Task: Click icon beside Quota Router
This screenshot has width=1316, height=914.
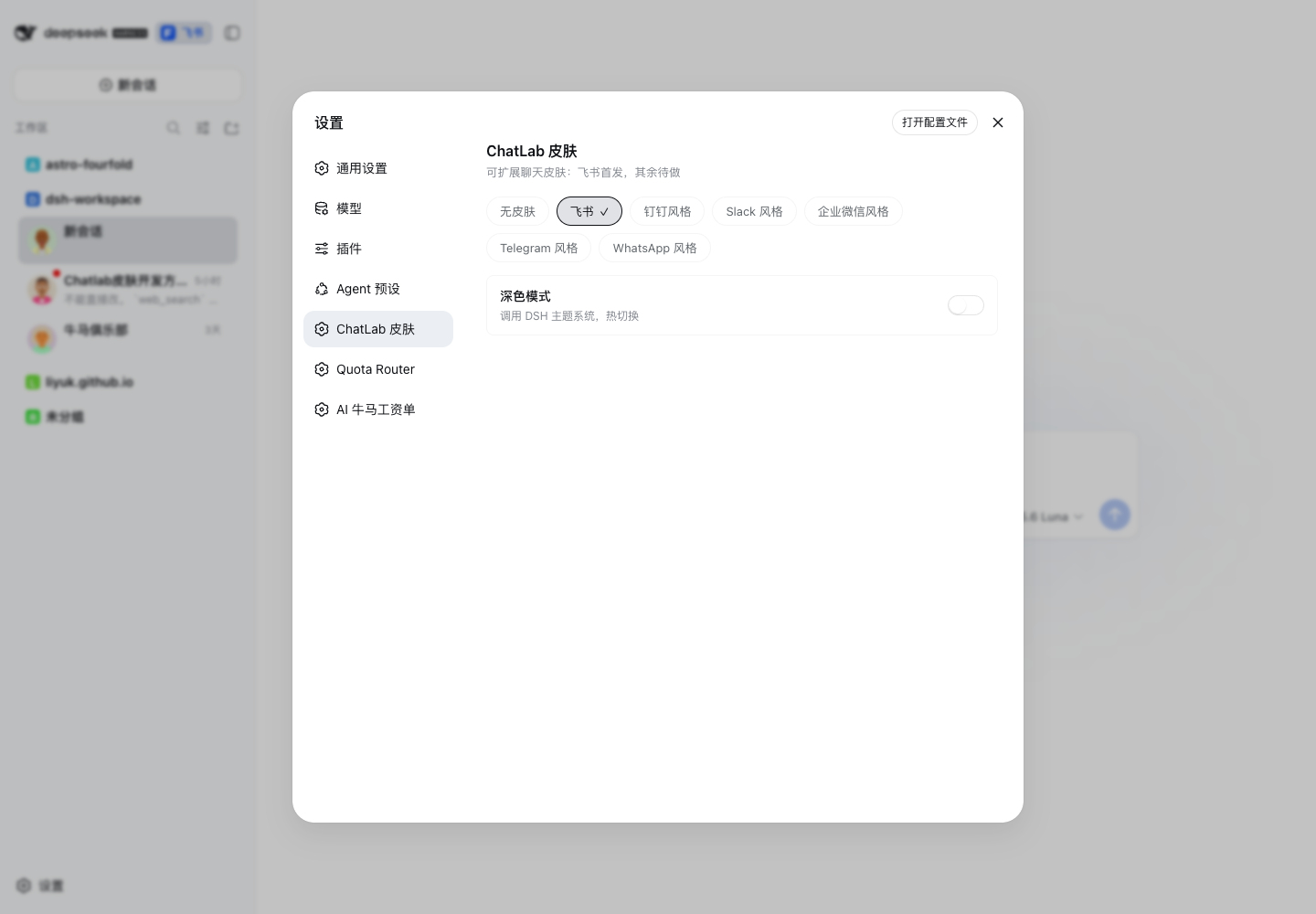Action: [322, 369]
